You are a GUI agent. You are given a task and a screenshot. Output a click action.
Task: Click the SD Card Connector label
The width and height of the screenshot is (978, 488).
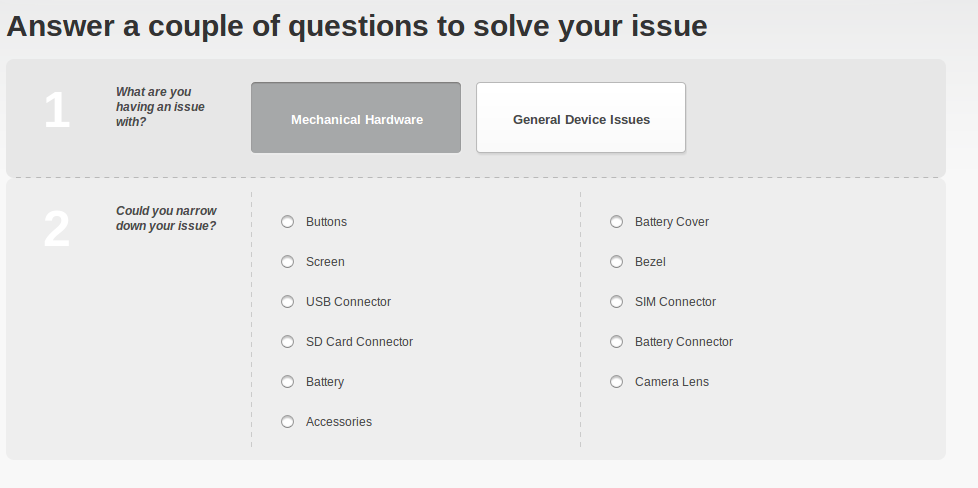click(x=359, y=342)
